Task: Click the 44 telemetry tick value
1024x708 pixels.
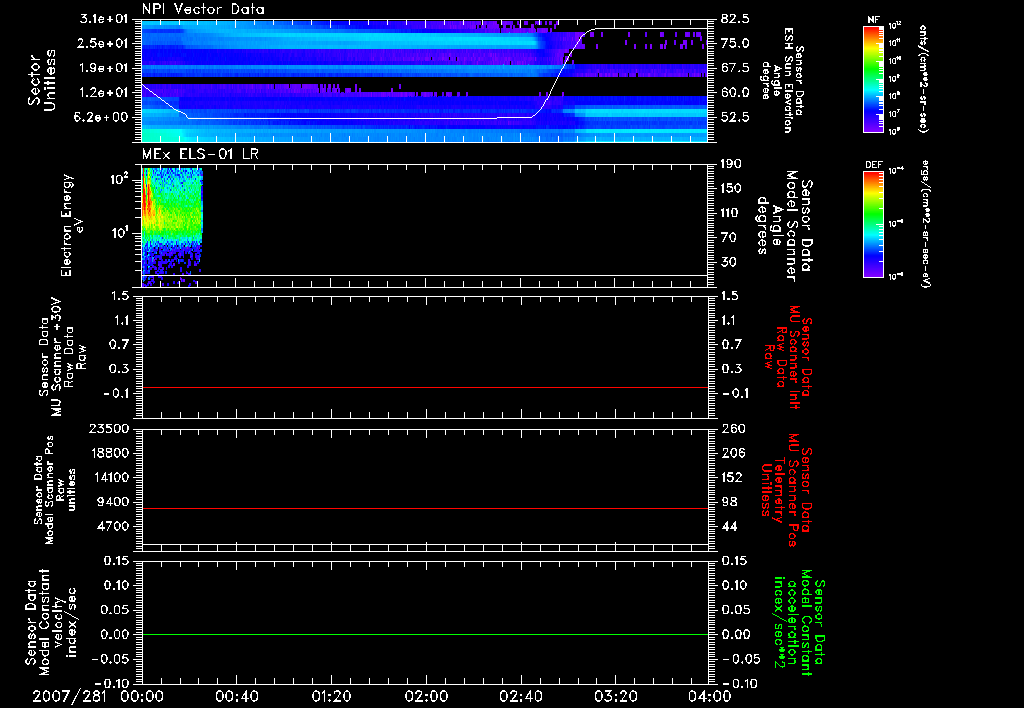Action: 729,526
